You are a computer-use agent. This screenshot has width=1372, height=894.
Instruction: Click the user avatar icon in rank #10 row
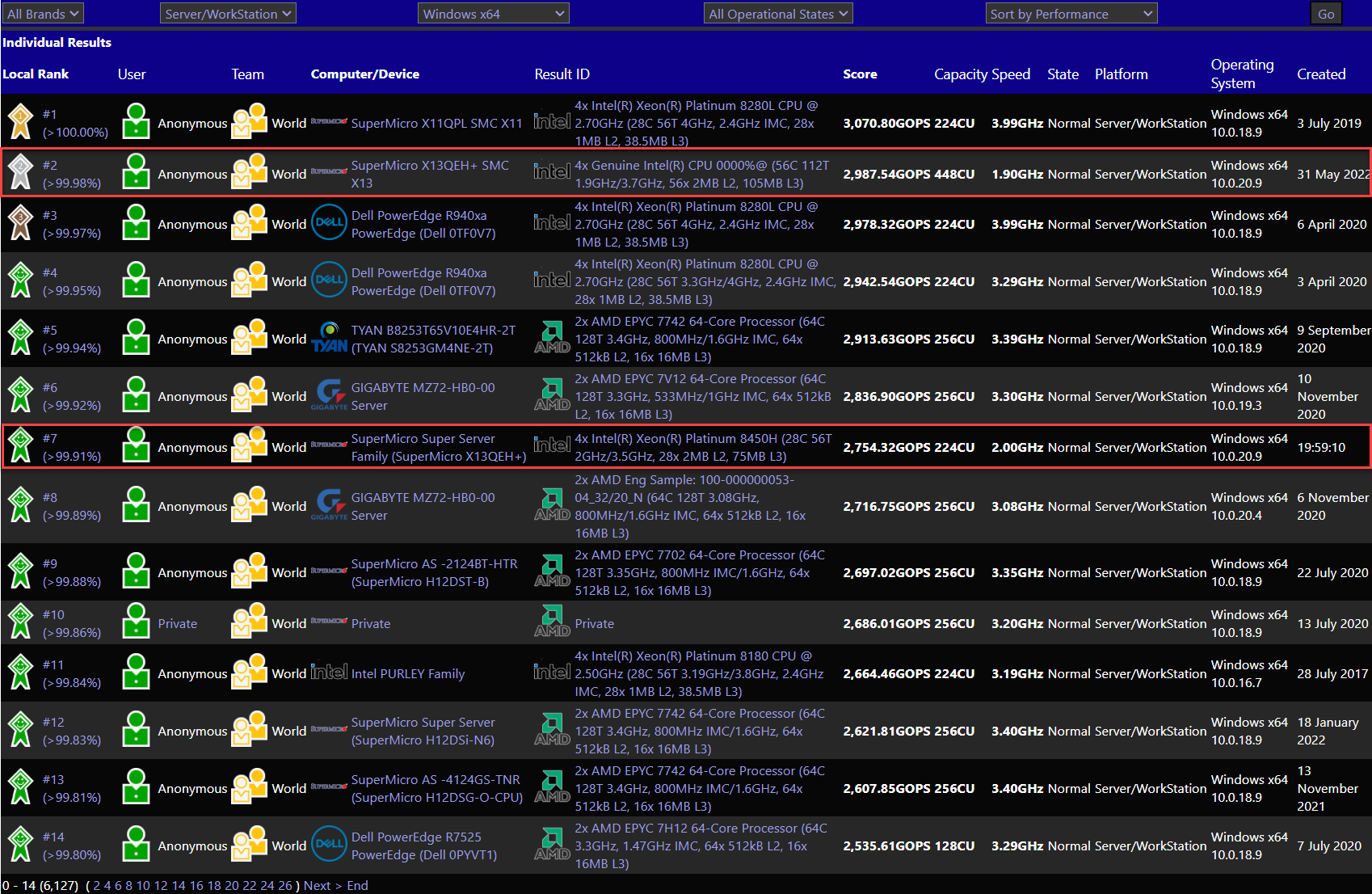[137, 622]
